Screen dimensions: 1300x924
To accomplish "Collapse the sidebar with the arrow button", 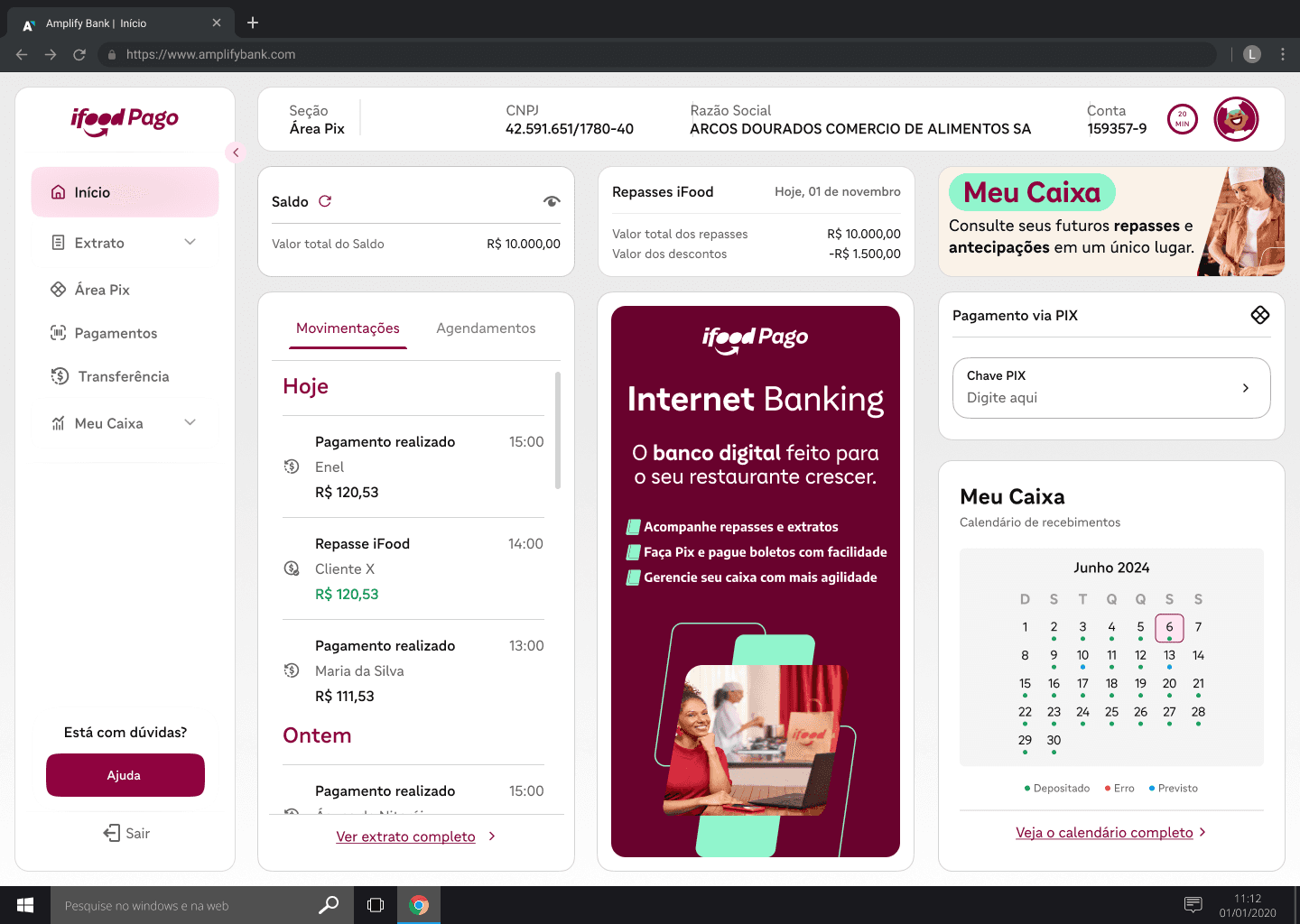I will (236, 152).
